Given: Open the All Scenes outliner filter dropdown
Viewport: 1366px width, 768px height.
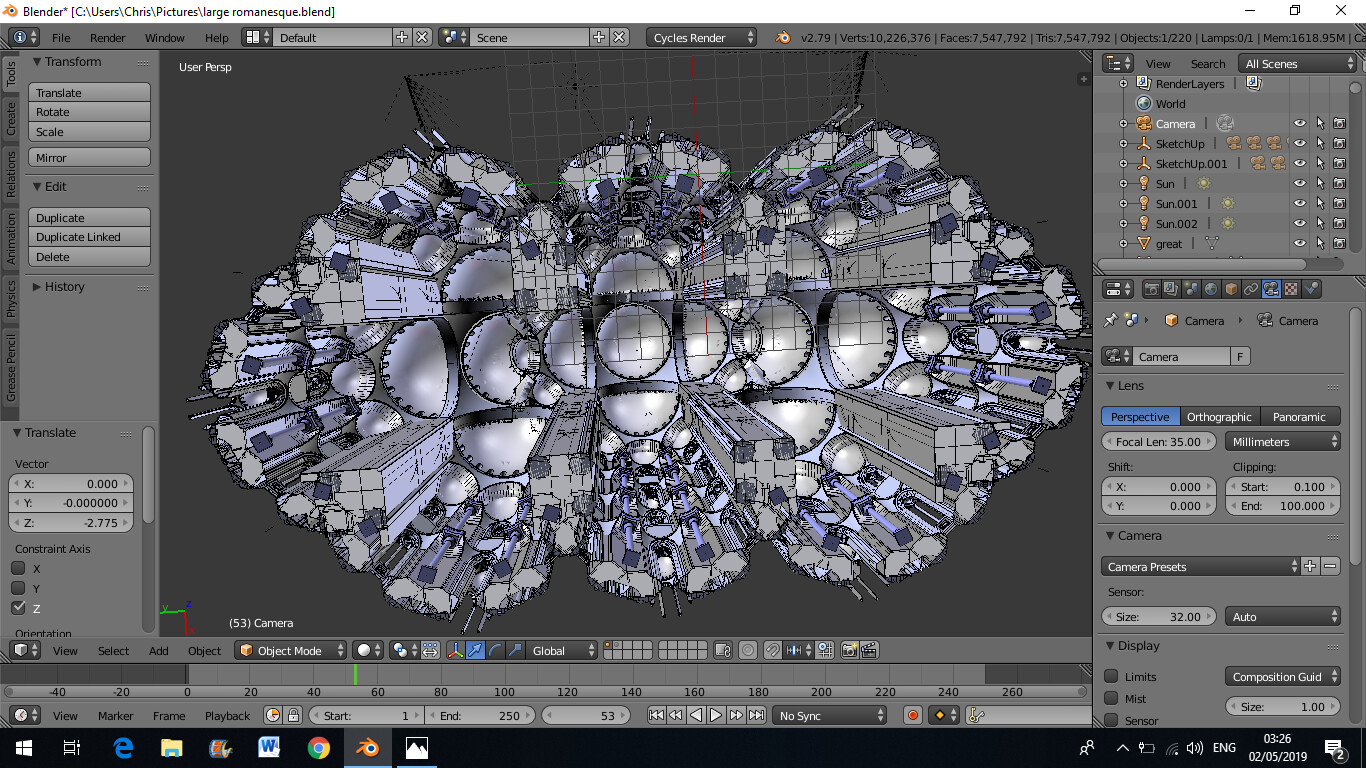Looking at the screenshot, I should click(1297, 63).
